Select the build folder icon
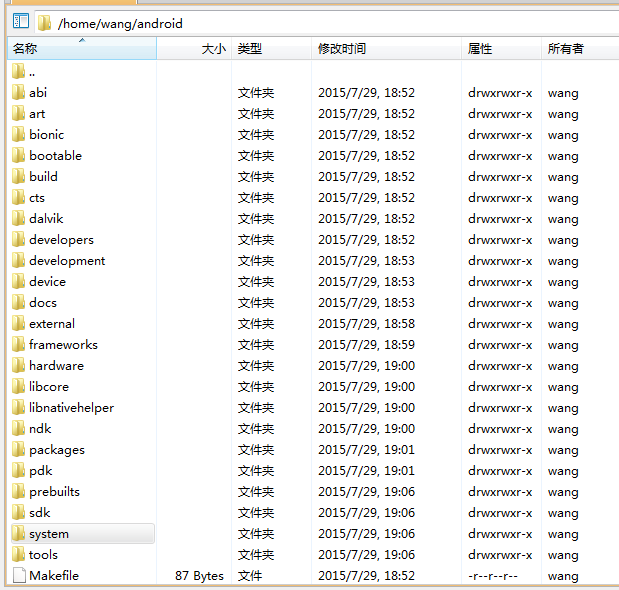 19,176
